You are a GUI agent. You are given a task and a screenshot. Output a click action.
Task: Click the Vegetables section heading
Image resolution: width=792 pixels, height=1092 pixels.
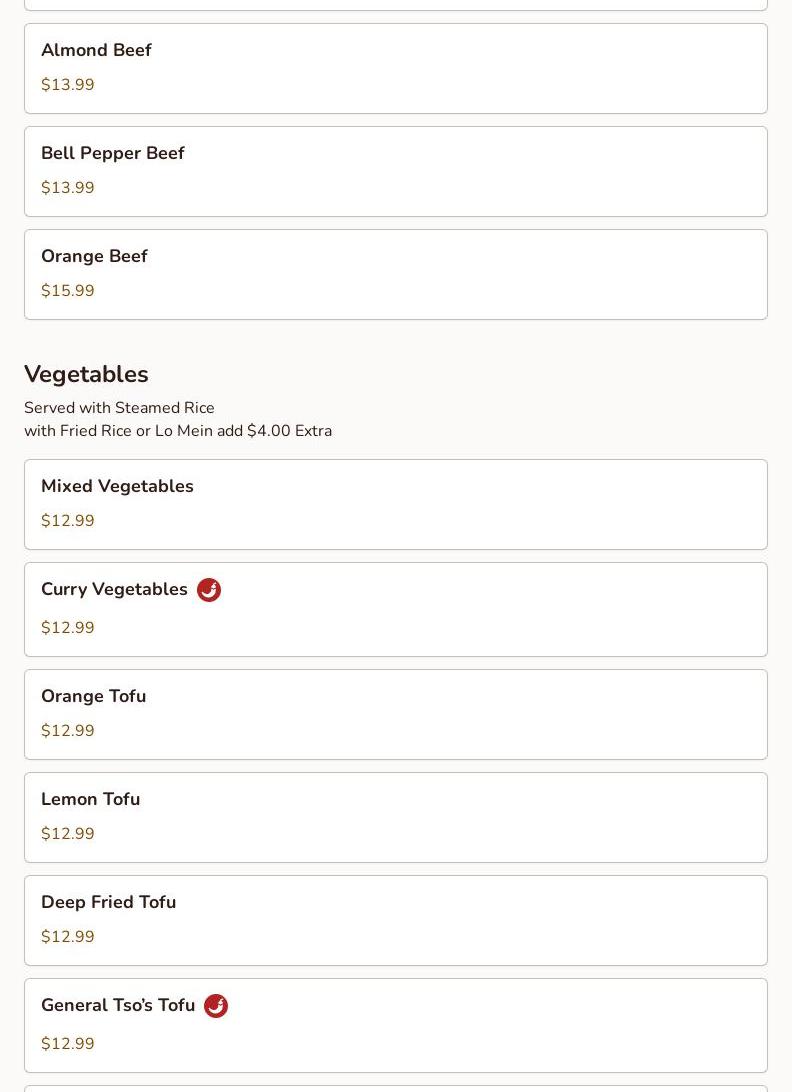point(86,374)
